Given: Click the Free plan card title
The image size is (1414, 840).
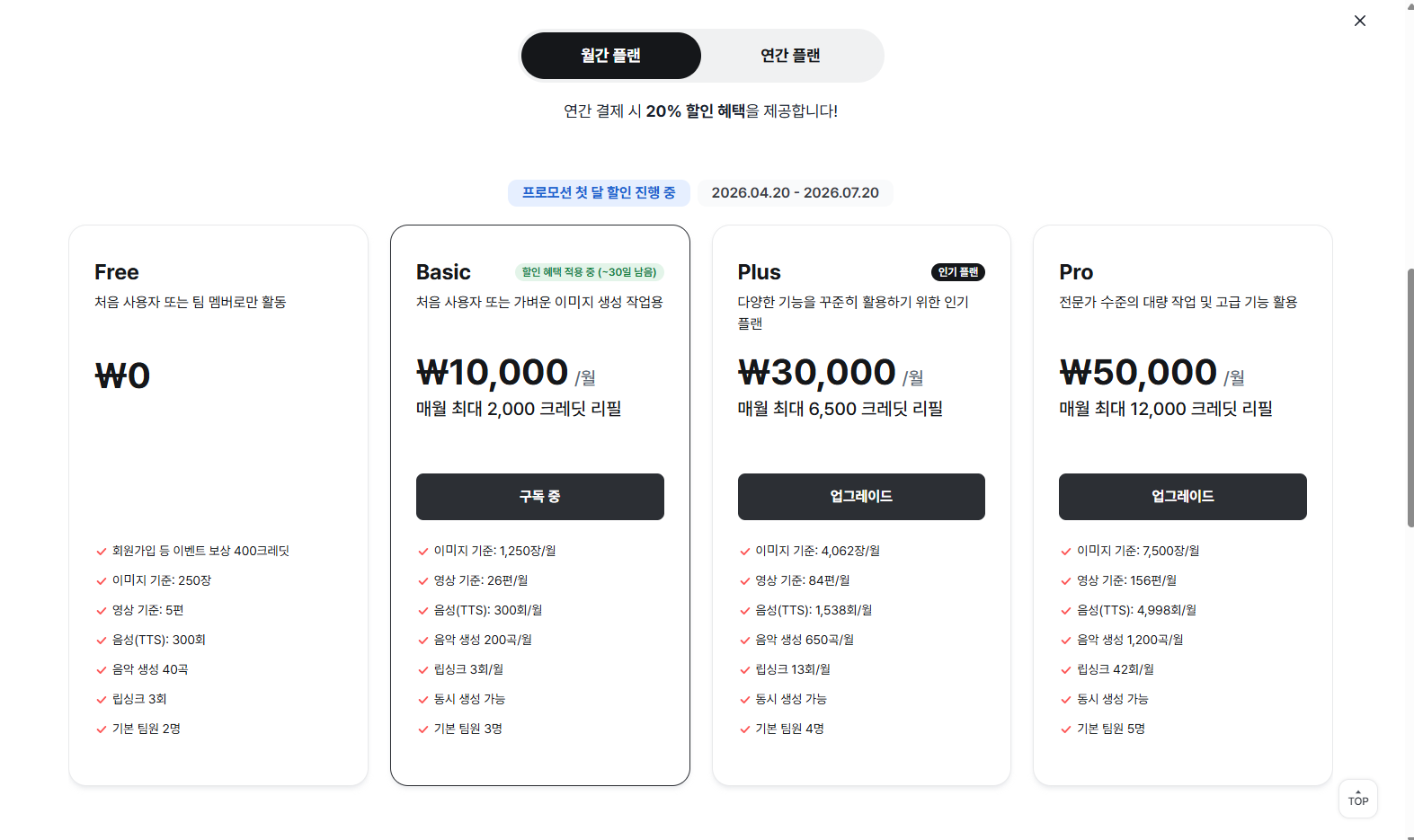Looking at the screenshot, I should click(x=117, y=272).
